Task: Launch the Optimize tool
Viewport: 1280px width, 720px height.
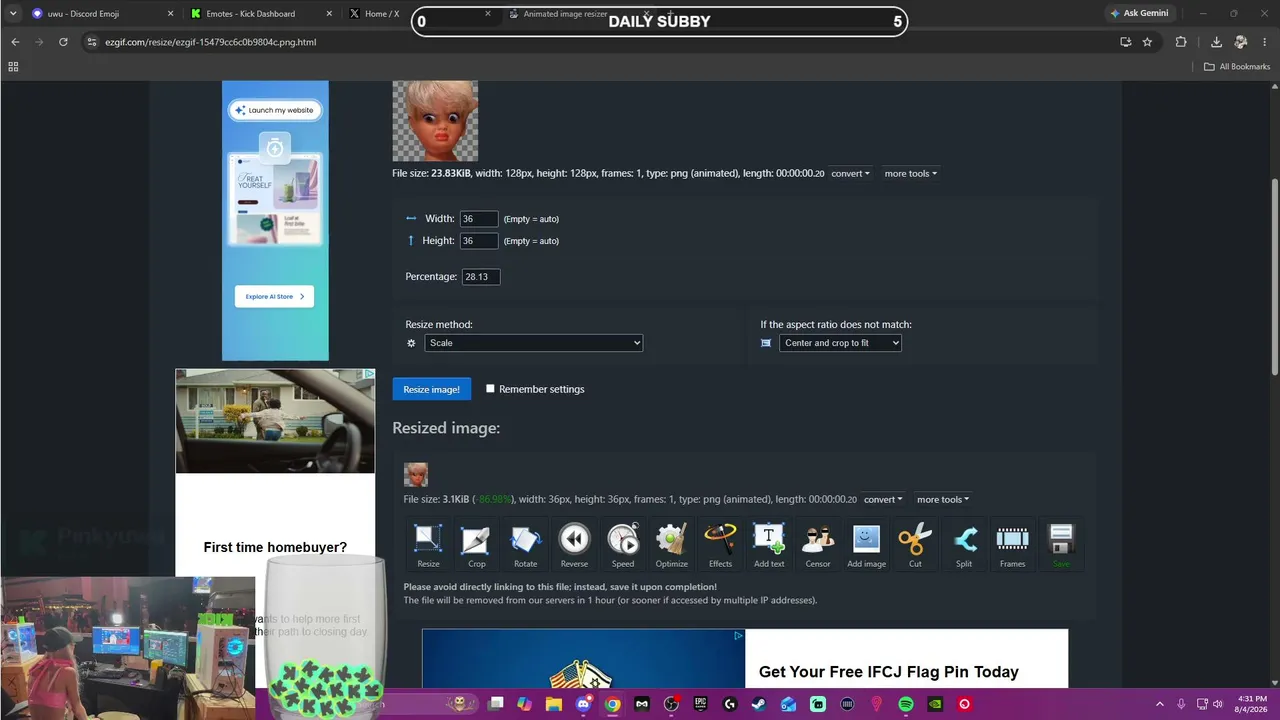Action: tap(671, 546)
